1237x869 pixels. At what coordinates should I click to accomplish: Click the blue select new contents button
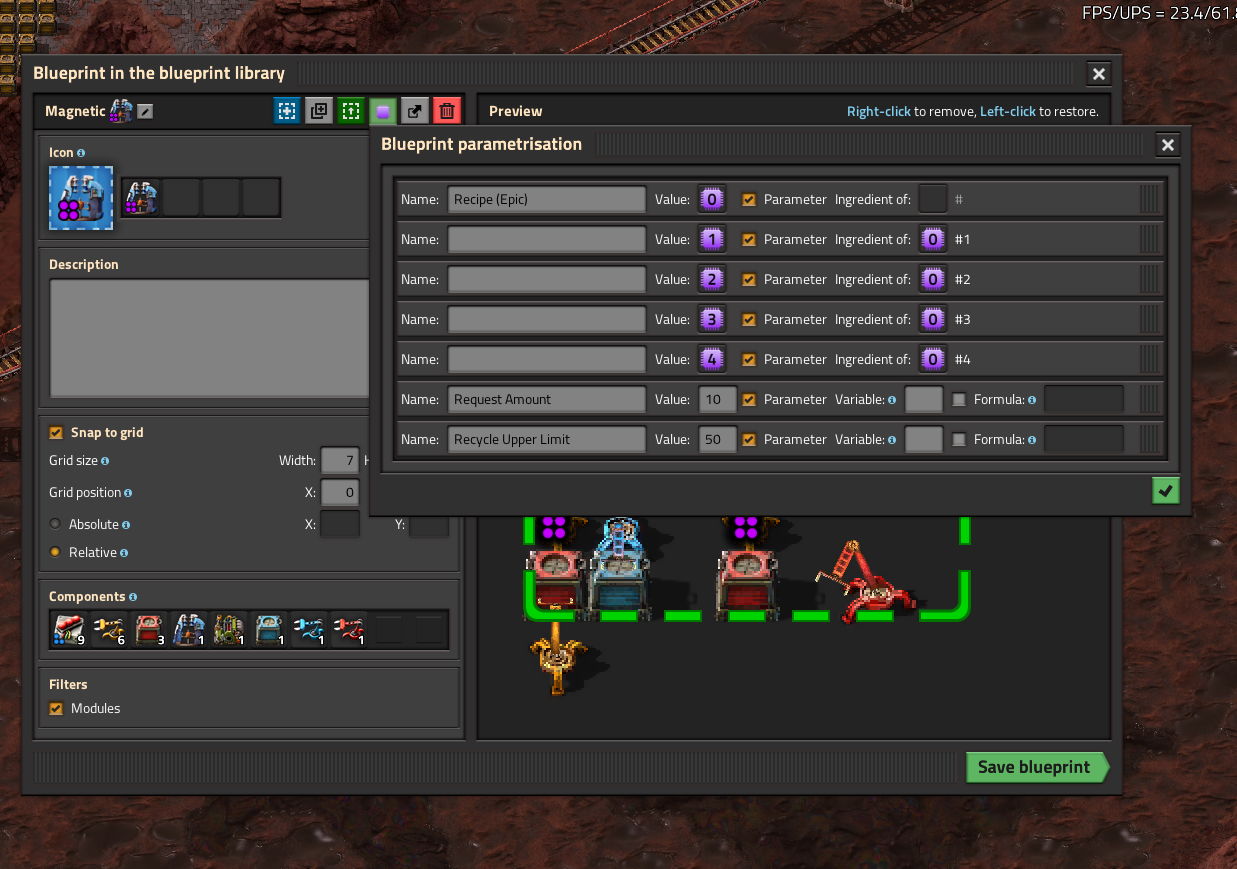tap(287, 111)
